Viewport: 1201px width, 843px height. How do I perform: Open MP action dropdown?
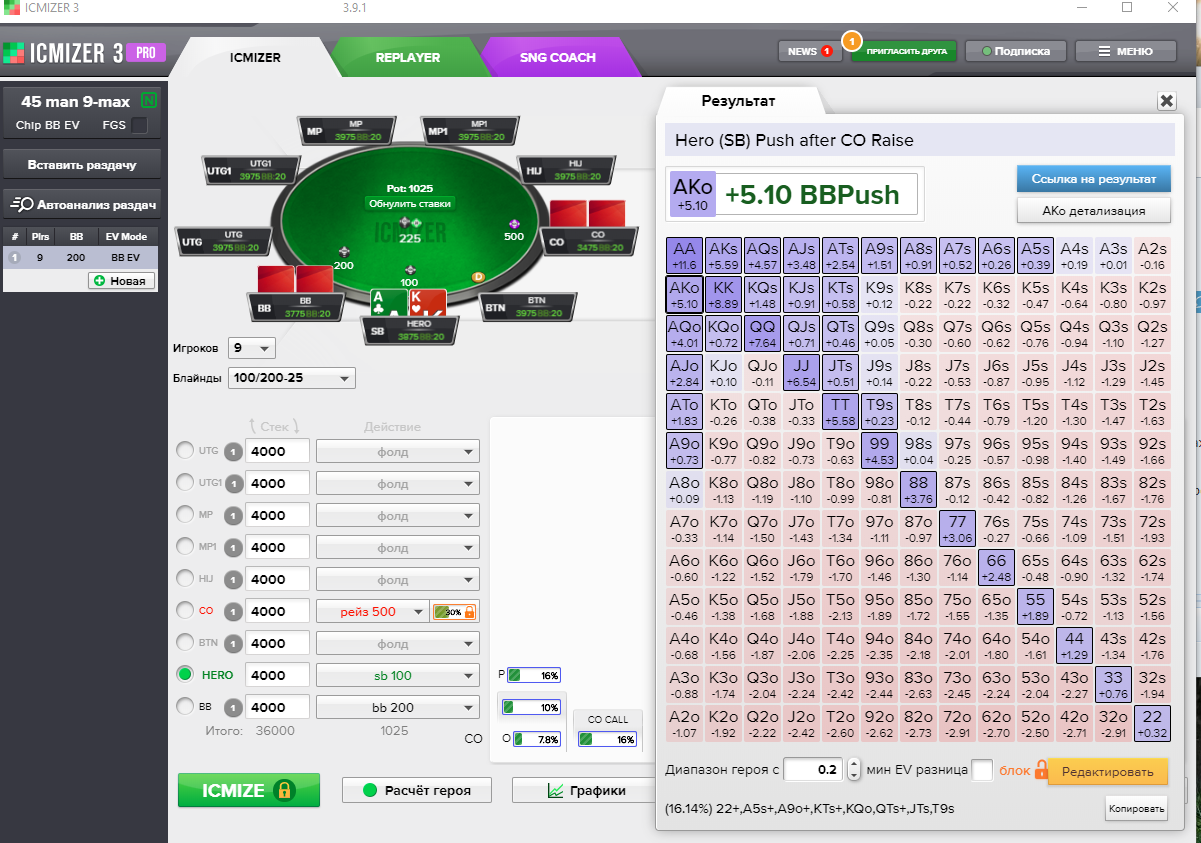398,515
